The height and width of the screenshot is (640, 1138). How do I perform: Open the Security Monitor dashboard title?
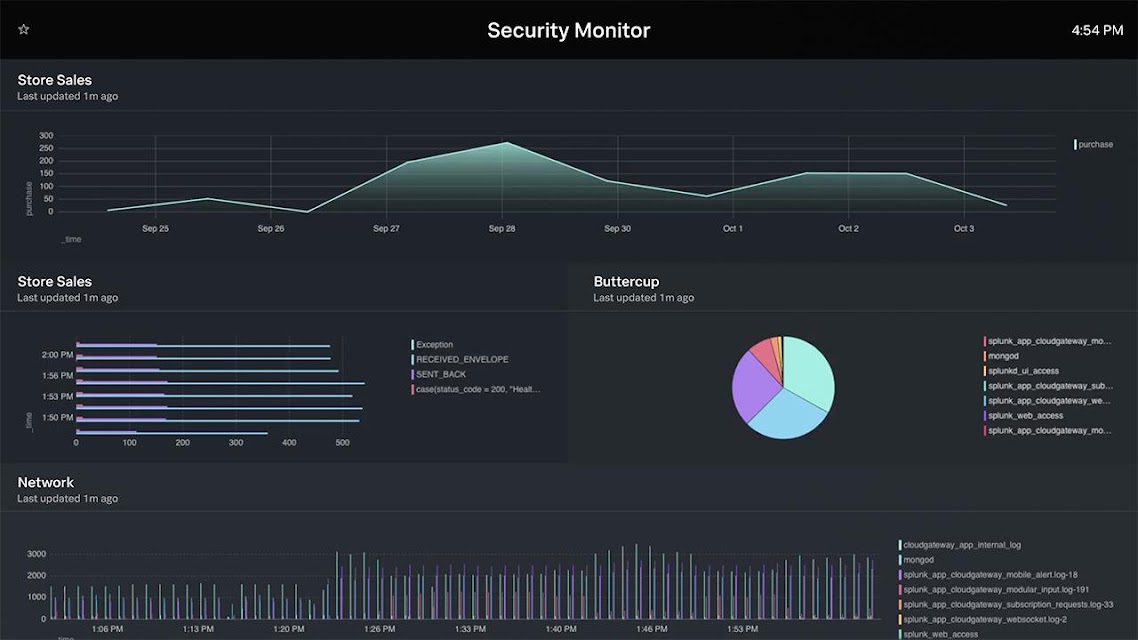click(568, 30)
